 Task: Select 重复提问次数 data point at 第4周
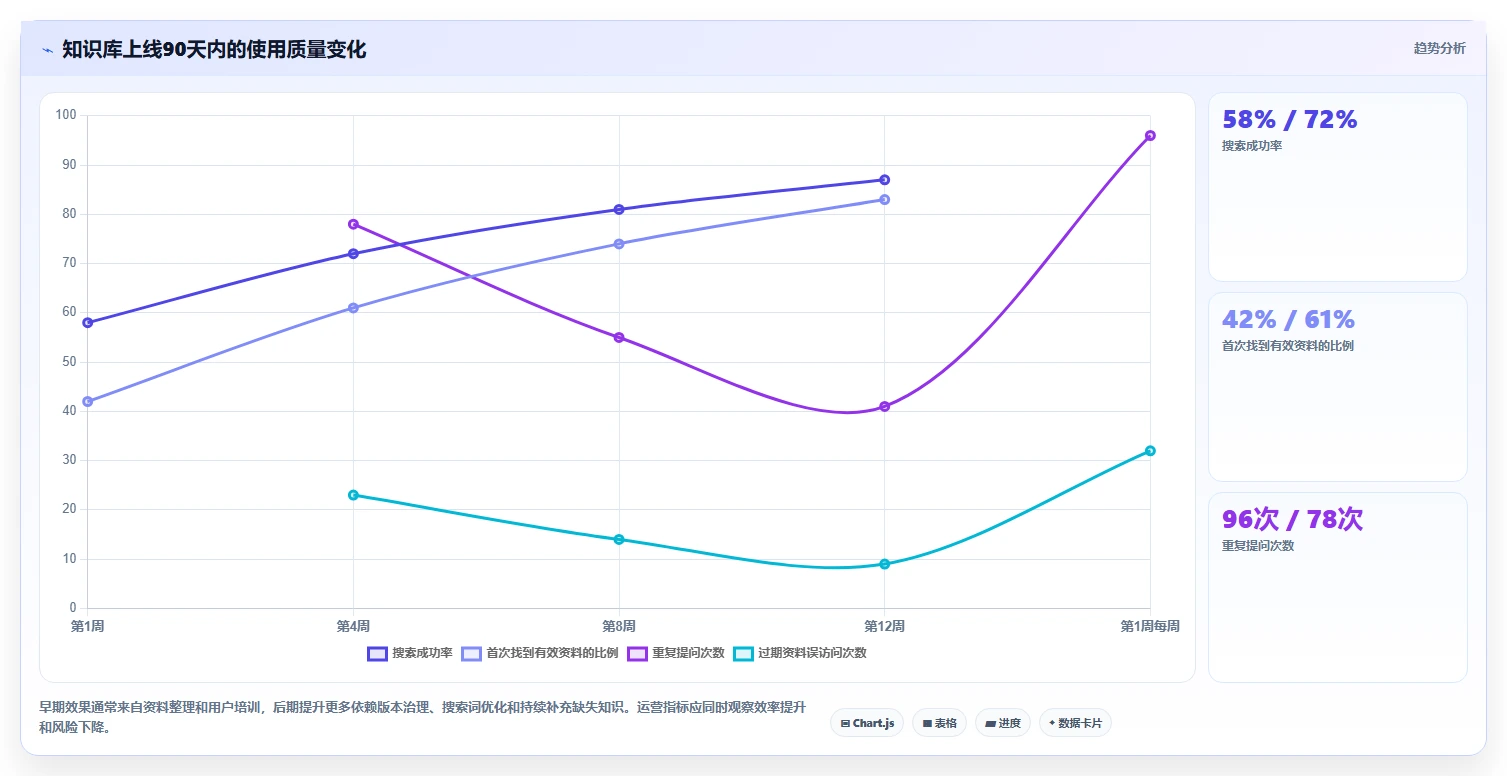click(353, 224)
